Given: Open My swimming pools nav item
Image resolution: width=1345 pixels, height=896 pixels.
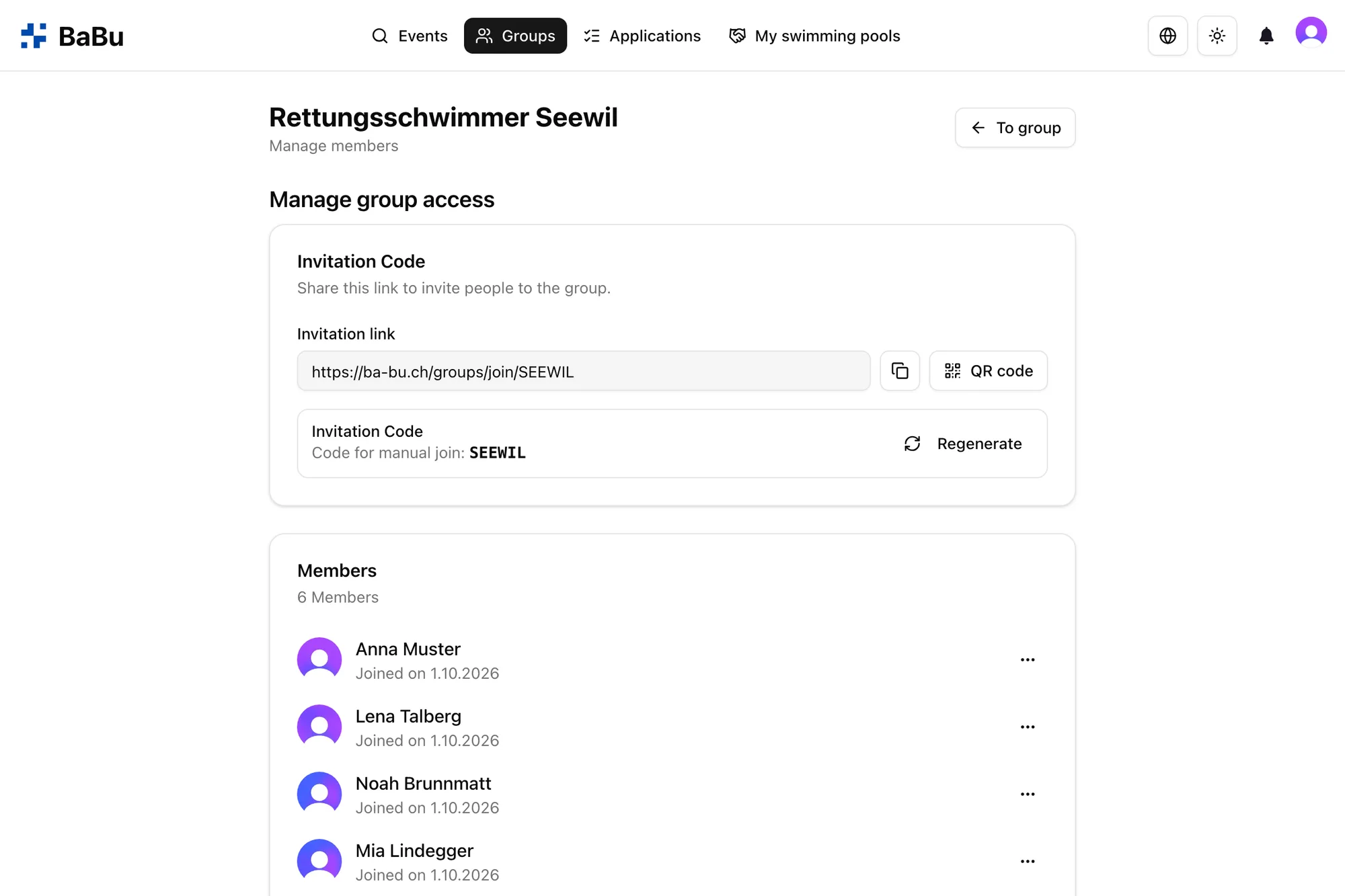Looking at the screenshot, I should [x=814, y=36].
